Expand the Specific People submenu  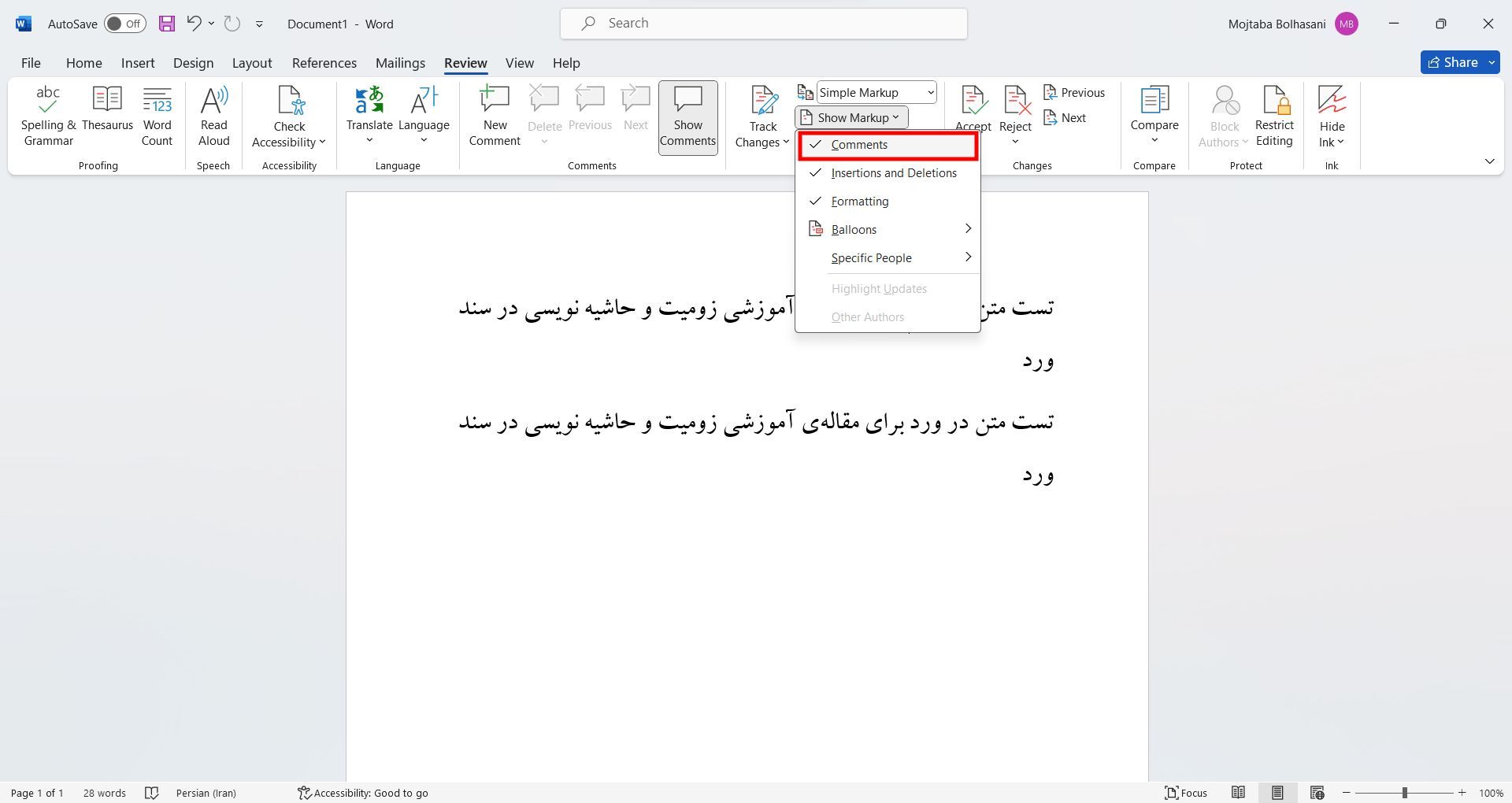[x=871, y=257]
